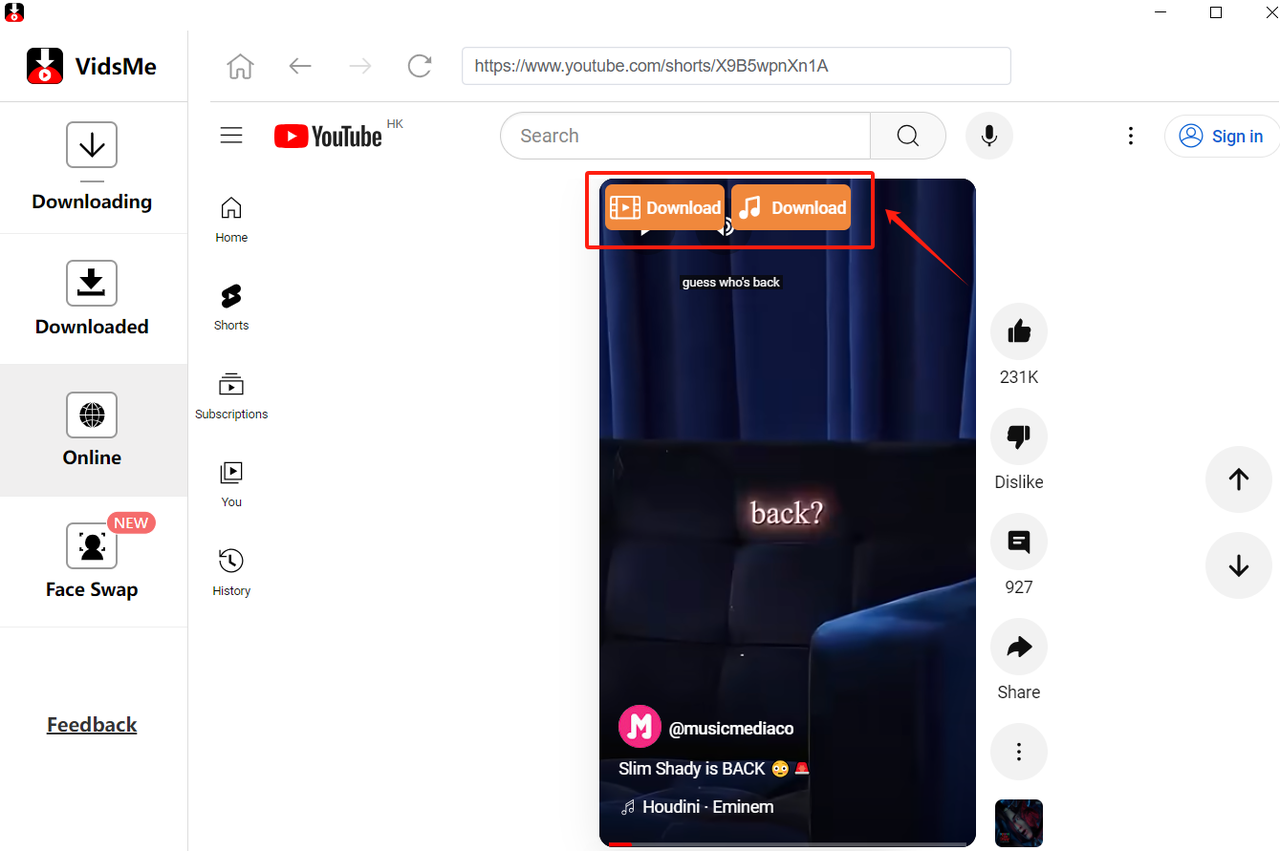Open the @musicmediaco channel avatar

point(640,727)
